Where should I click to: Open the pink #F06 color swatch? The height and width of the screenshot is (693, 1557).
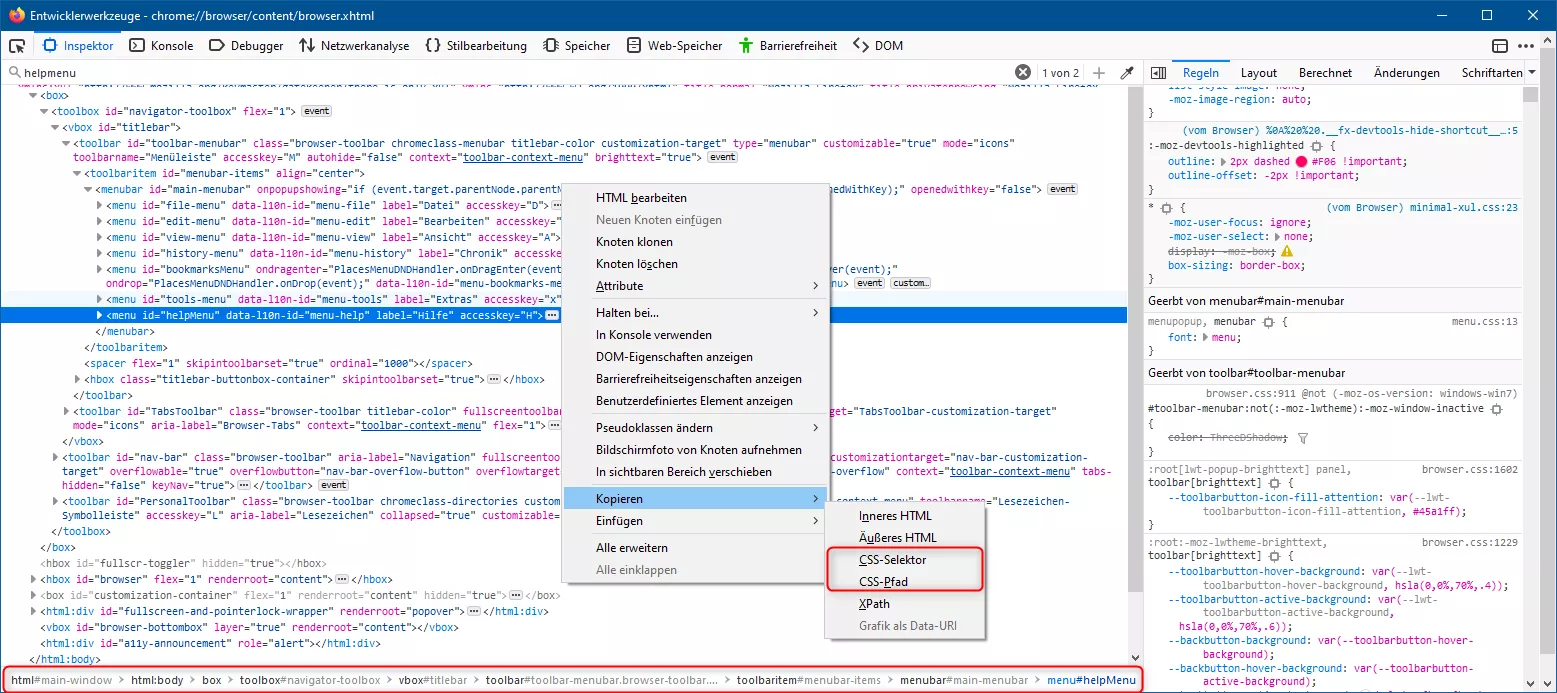tap(1301, 161)
